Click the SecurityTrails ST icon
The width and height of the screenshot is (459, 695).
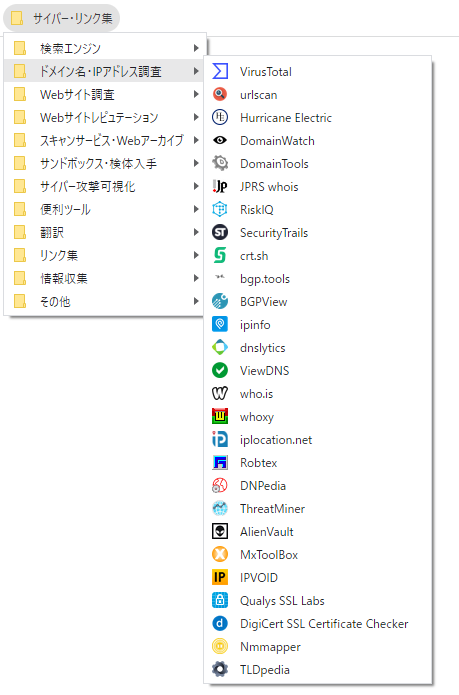pos(220,233)
